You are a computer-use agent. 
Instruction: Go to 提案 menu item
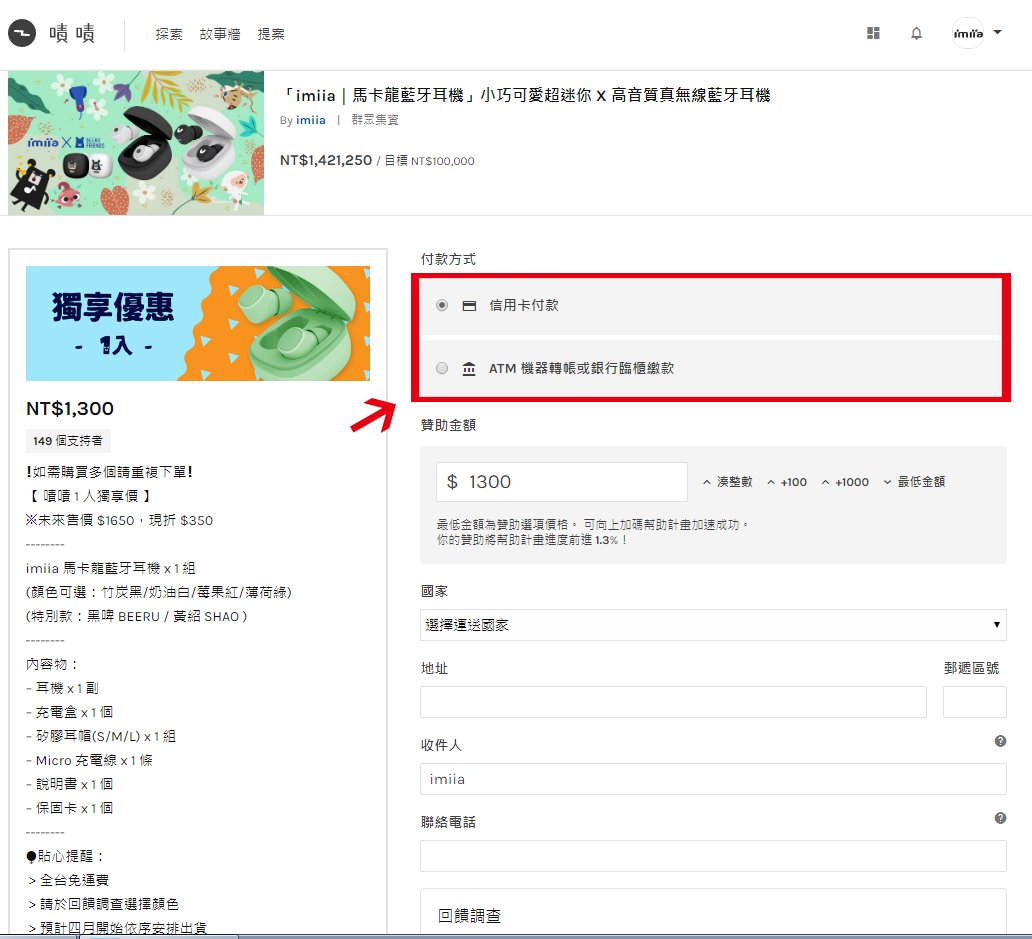pos(271,34)
